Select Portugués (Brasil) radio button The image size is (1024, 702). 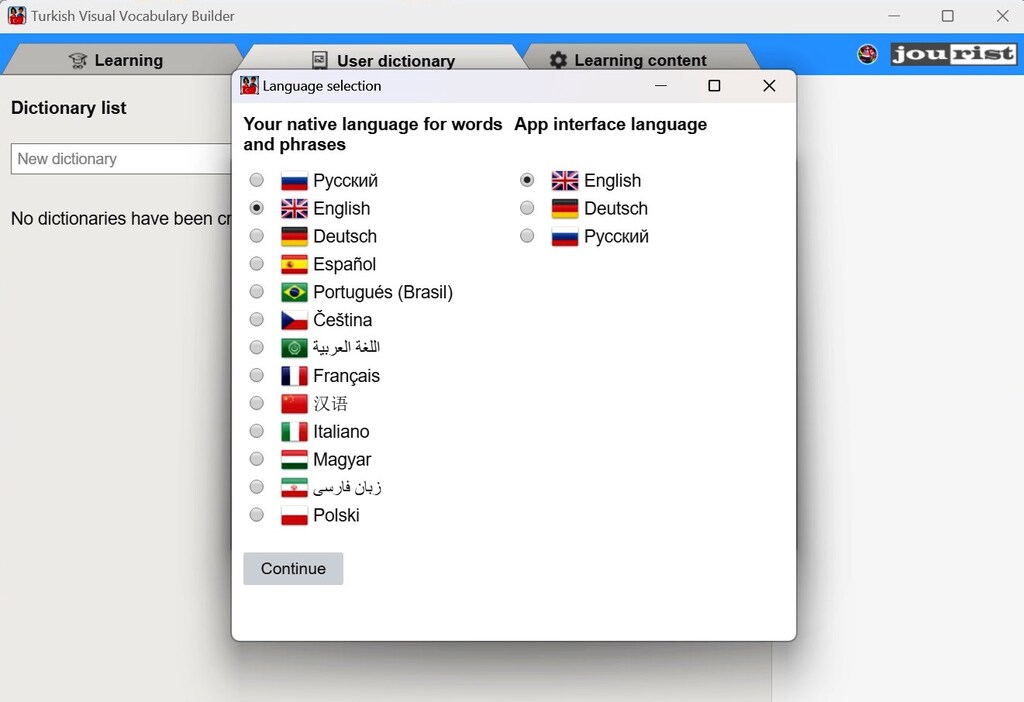[257, 291]
